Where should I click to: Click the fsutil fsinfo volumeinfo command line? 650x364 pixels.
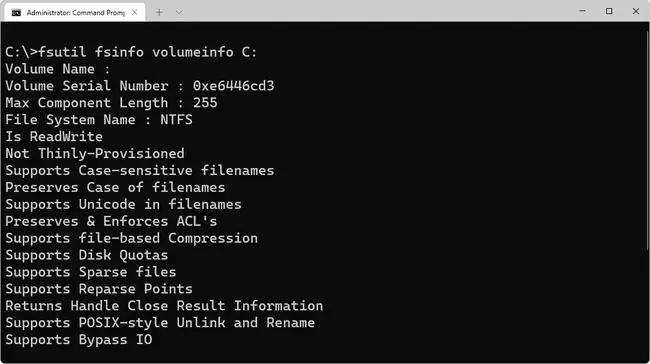tap(131, 52)
